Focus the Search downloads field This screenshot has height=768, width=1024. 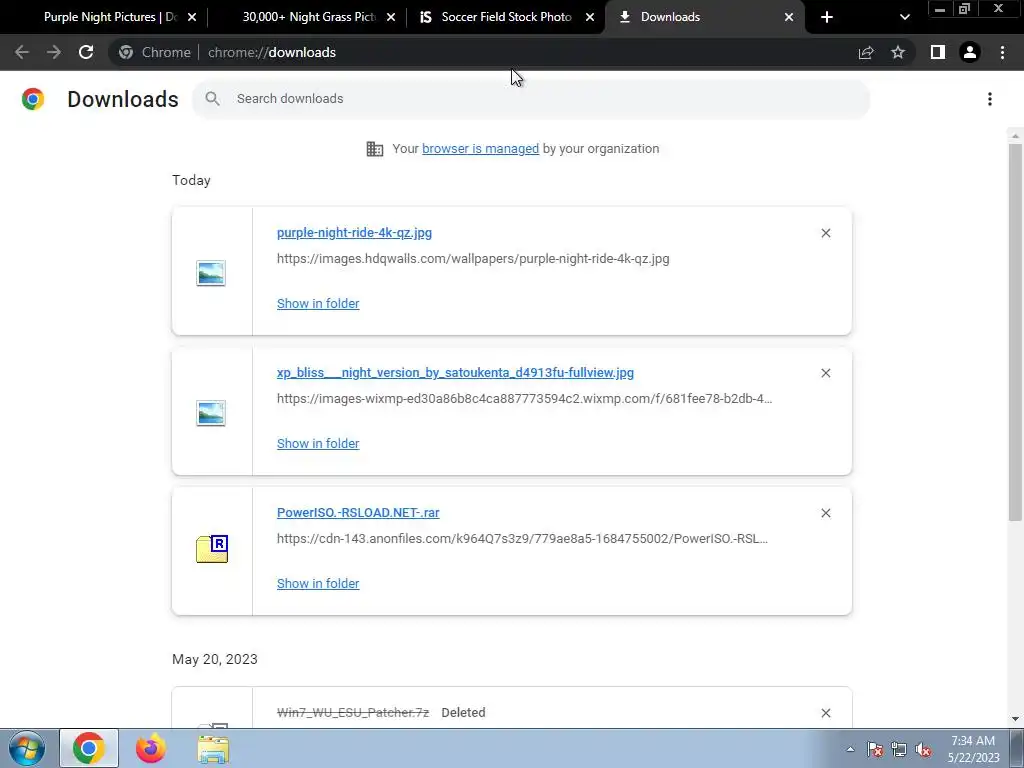click(x=531, y=99)
